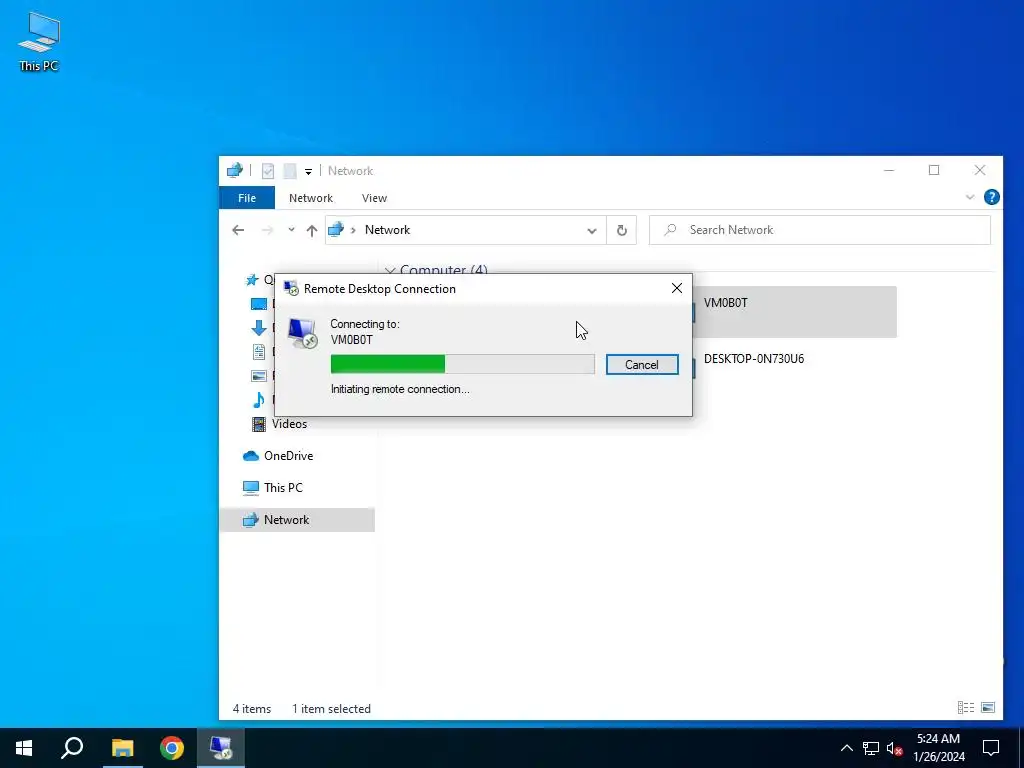Click the network status tray icon

(x=871, y=748)
